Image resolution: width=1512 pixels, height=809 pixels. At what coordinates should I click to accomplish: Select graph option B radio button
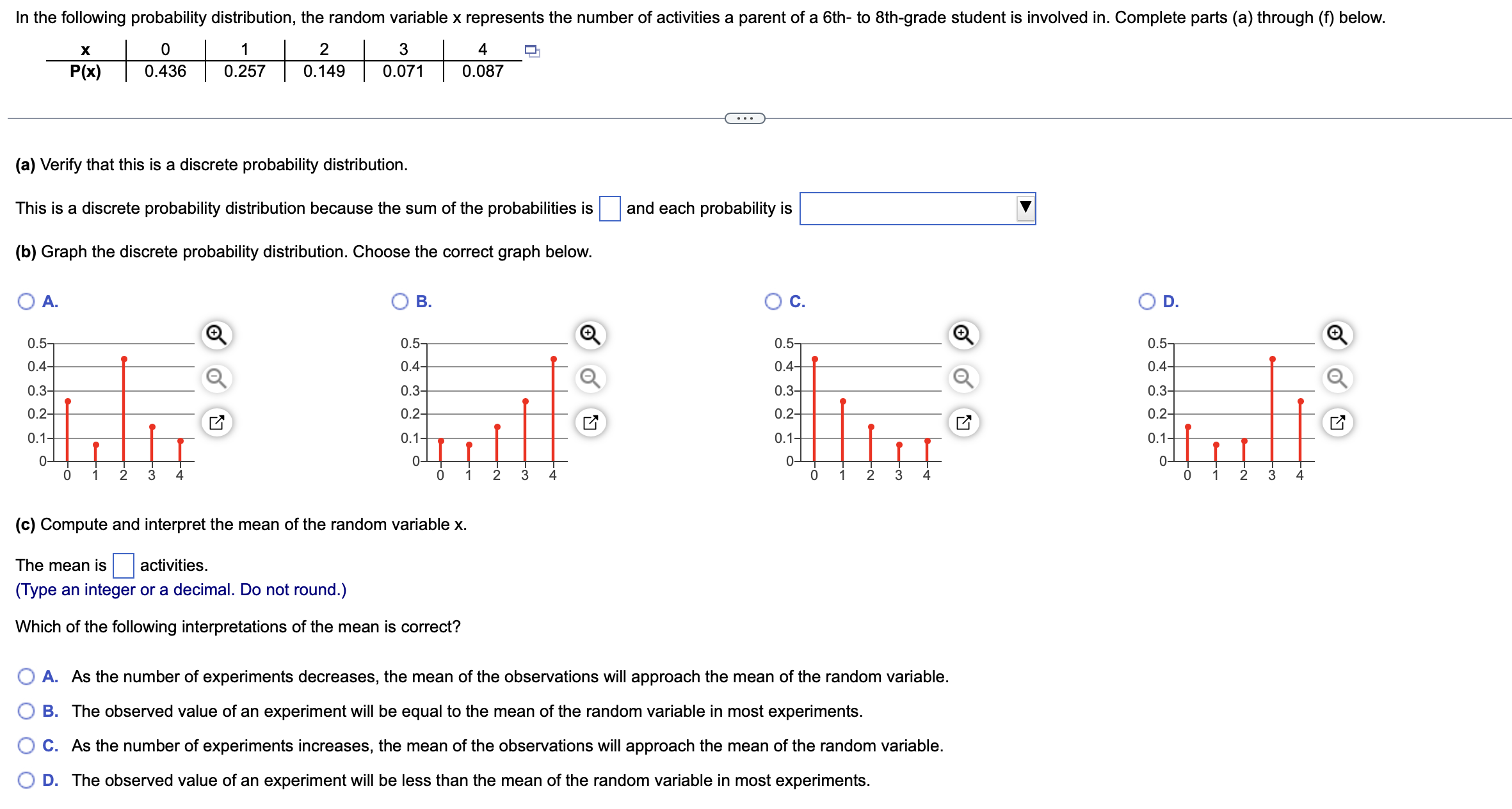399,301
